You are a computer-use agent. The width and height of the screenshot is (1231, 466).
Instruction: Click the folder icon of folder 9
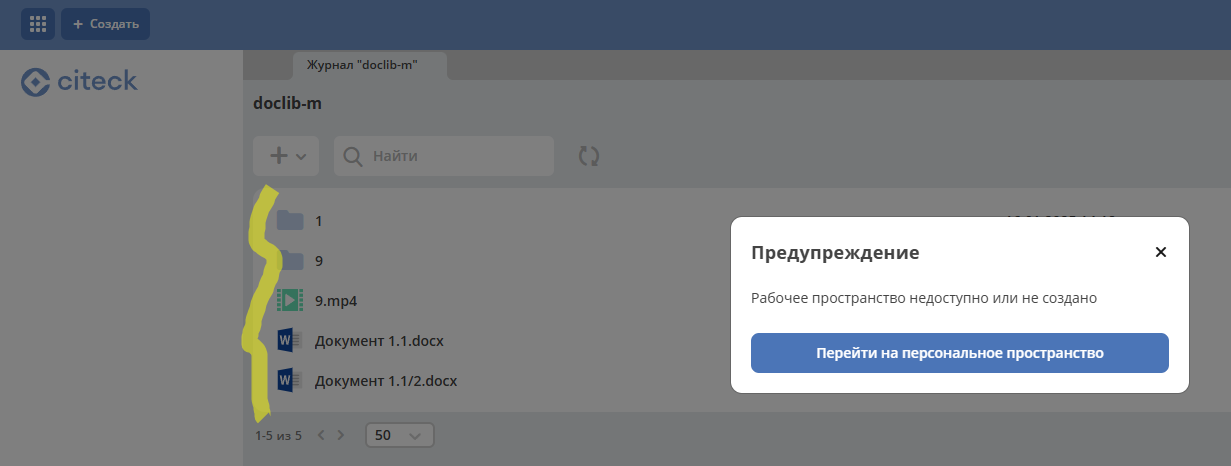[290, 260]
